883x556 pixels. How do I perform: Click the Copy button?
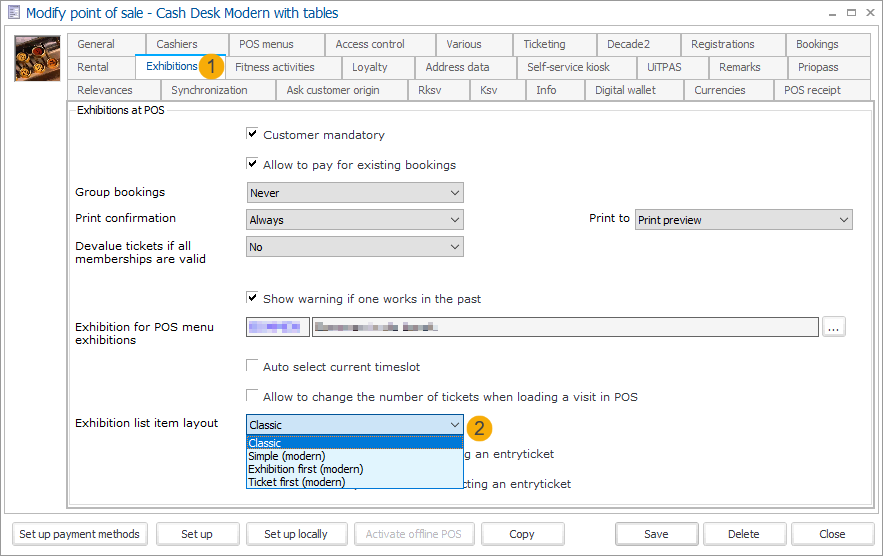(522, 534)
